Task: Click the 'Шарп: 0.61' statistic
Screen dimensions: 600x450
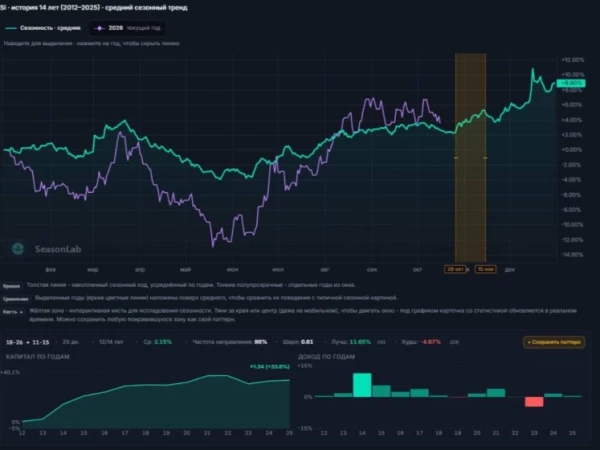Action: pyautogui.click(x=298, y=342)
